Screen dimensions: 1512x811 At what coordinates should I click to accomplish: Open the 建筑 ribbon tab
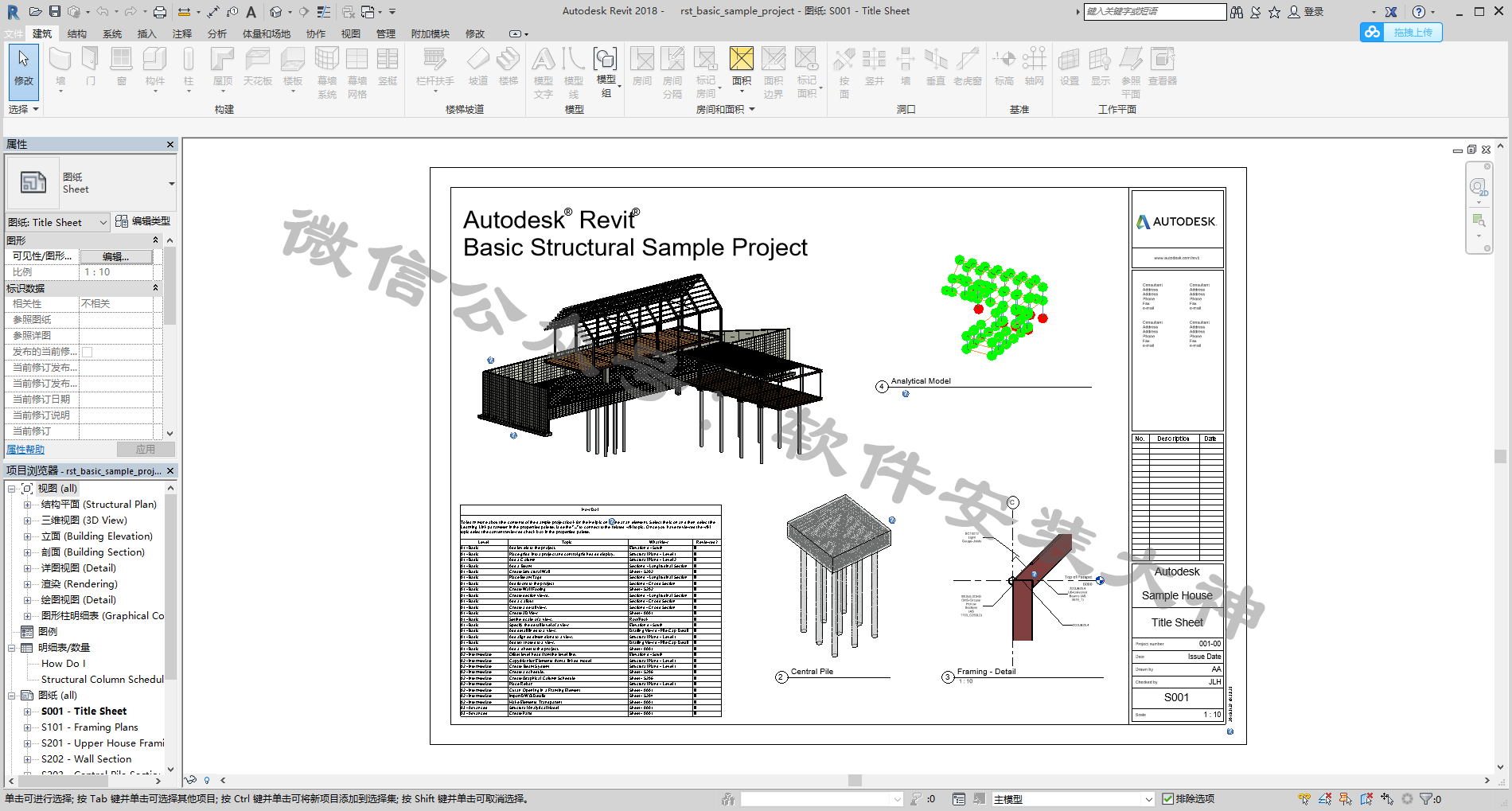click(x=42, y=33)
